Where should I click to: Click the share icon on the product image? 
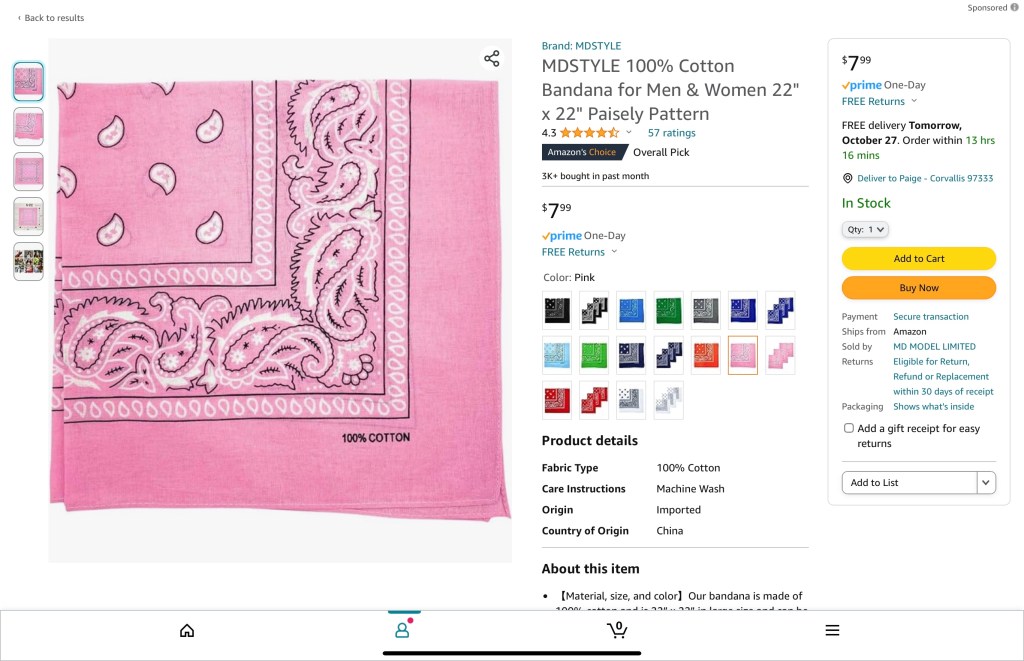click(491, 59)
